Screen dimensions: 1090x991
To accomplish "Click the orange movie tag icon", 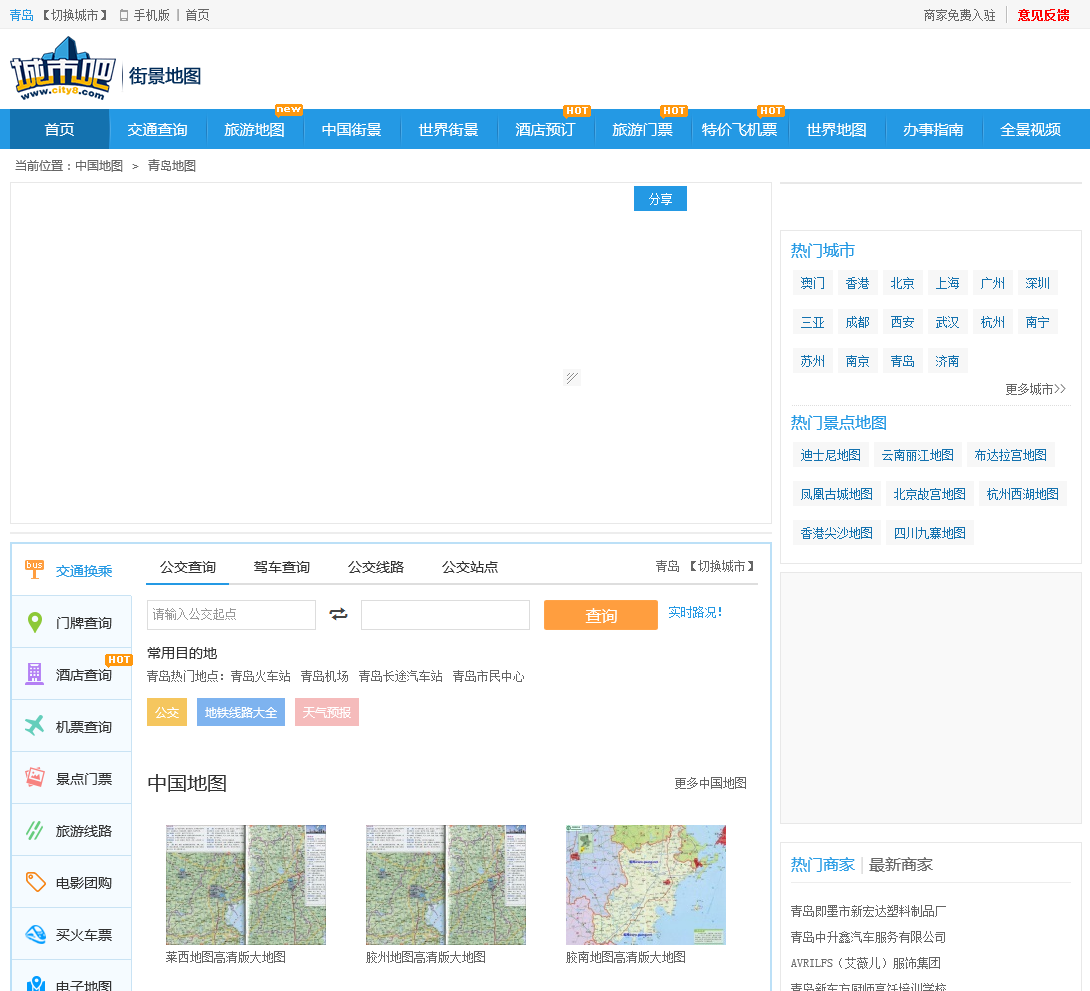I will click(35, 882).
